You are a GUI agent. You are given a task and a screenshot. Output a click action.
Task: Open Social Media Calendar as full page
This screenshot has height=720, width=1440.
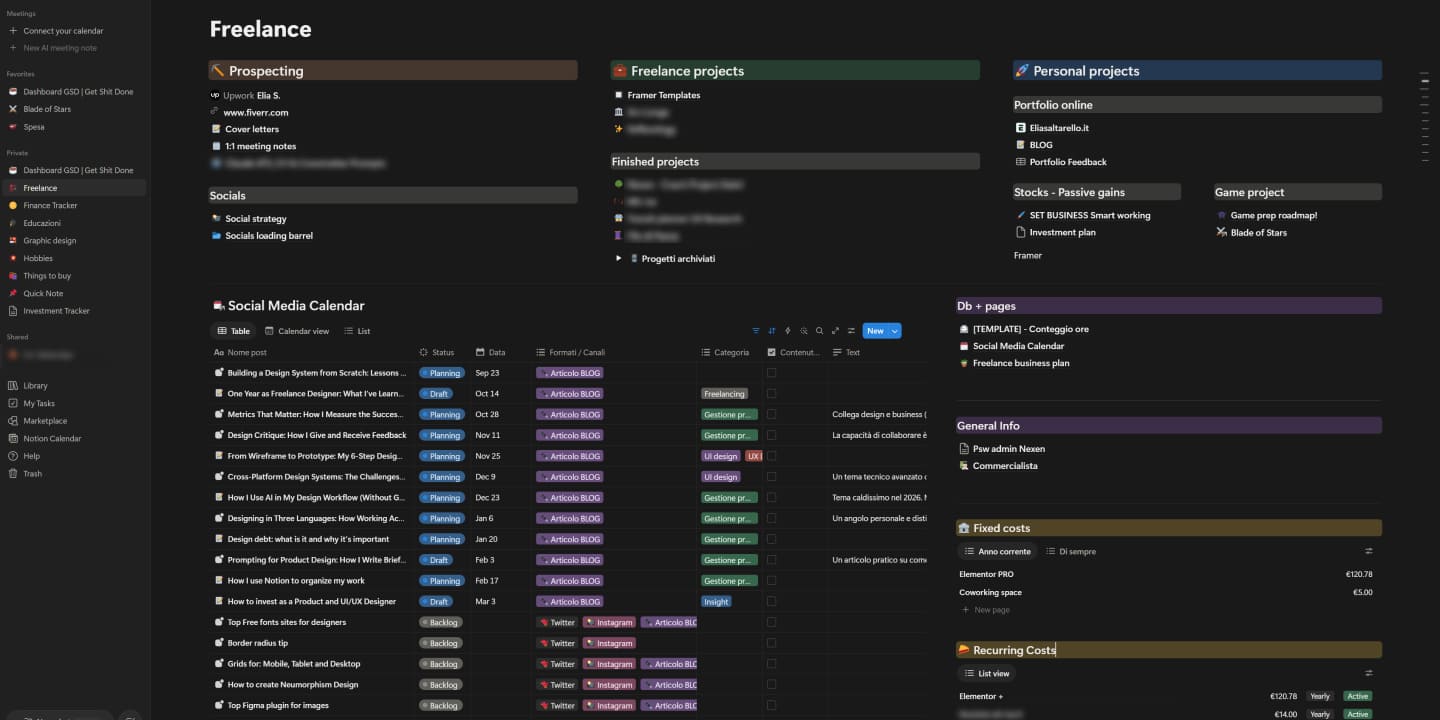[x=835, y=331]
